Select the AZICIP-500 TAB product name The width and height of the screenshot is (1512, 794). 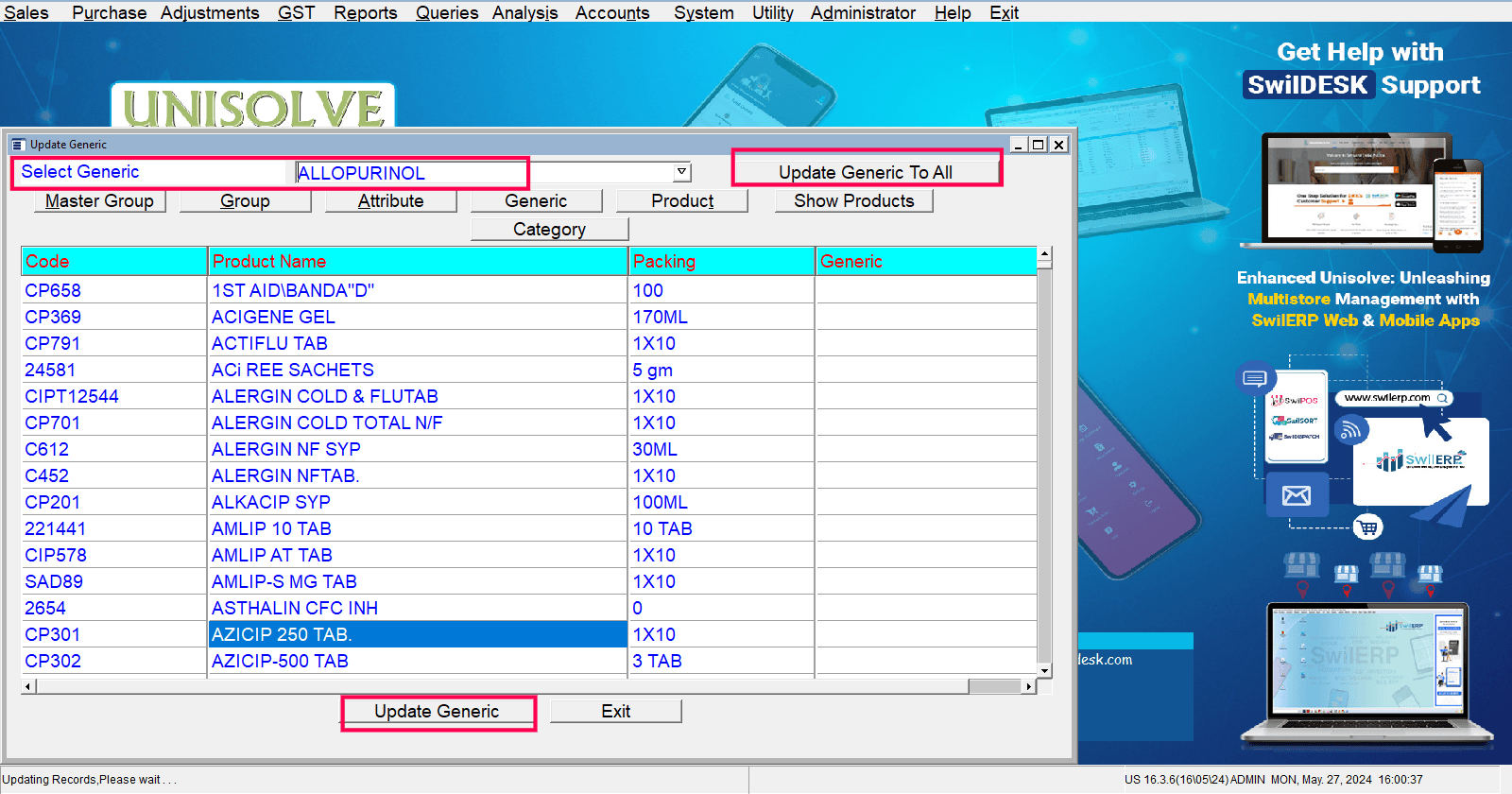tap(280, 661)
